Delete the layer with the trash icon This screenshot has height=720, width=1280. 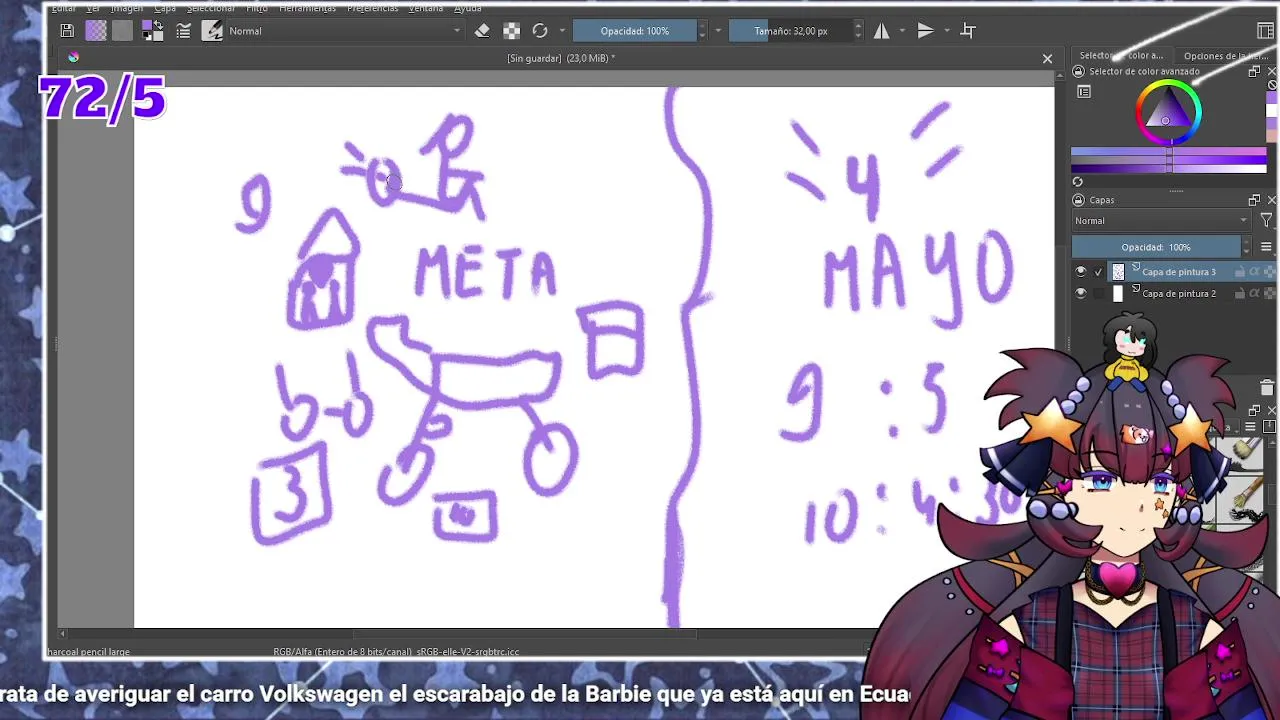(x=1267, y=389)
